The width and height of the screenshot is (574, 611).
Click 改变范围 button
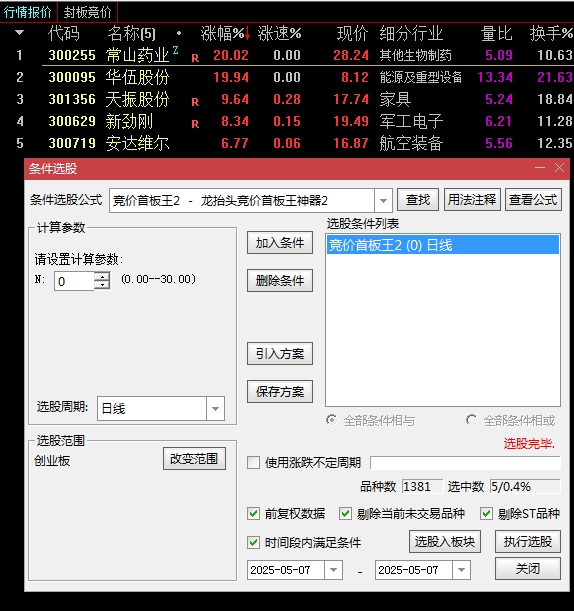194,459
